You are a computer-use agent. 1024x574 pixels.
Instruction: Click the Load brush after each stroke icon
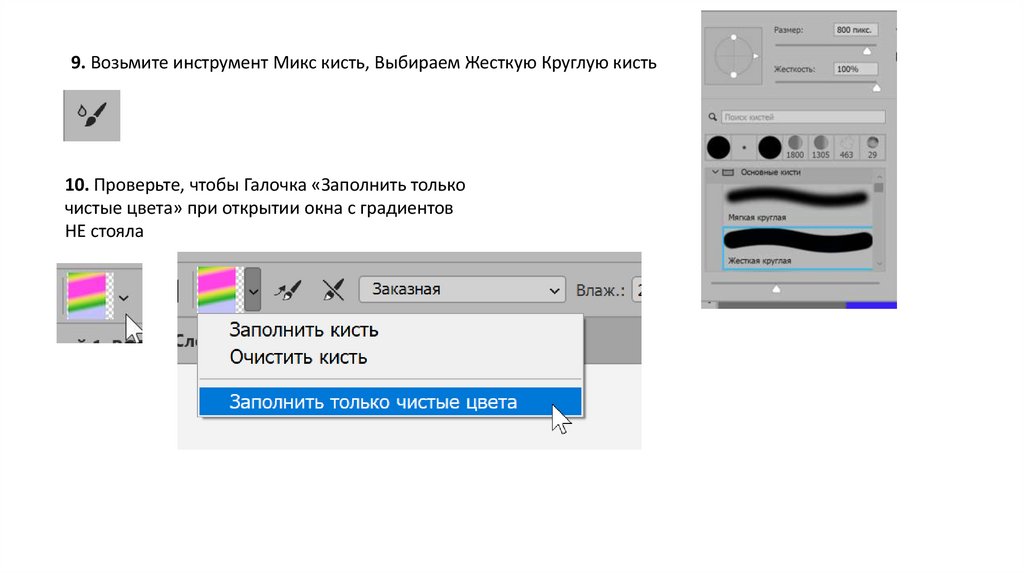(287, 289)
